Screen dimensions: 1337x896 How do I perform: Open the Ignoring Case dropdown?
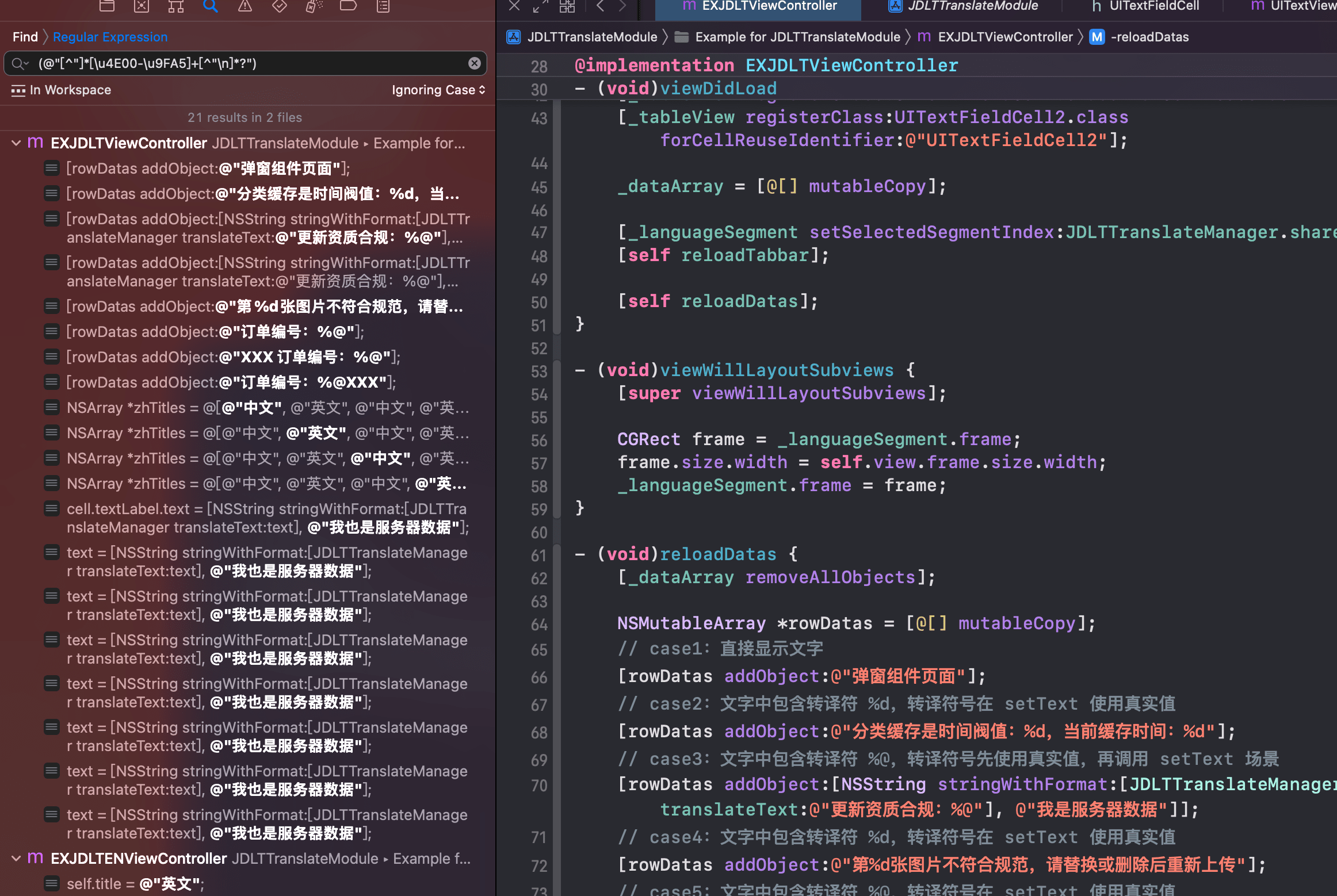437,91
